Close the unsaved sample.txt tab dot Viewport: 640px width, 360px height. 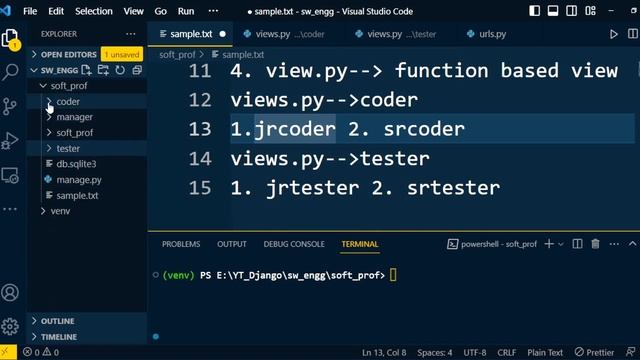click(x=222, y=34)
